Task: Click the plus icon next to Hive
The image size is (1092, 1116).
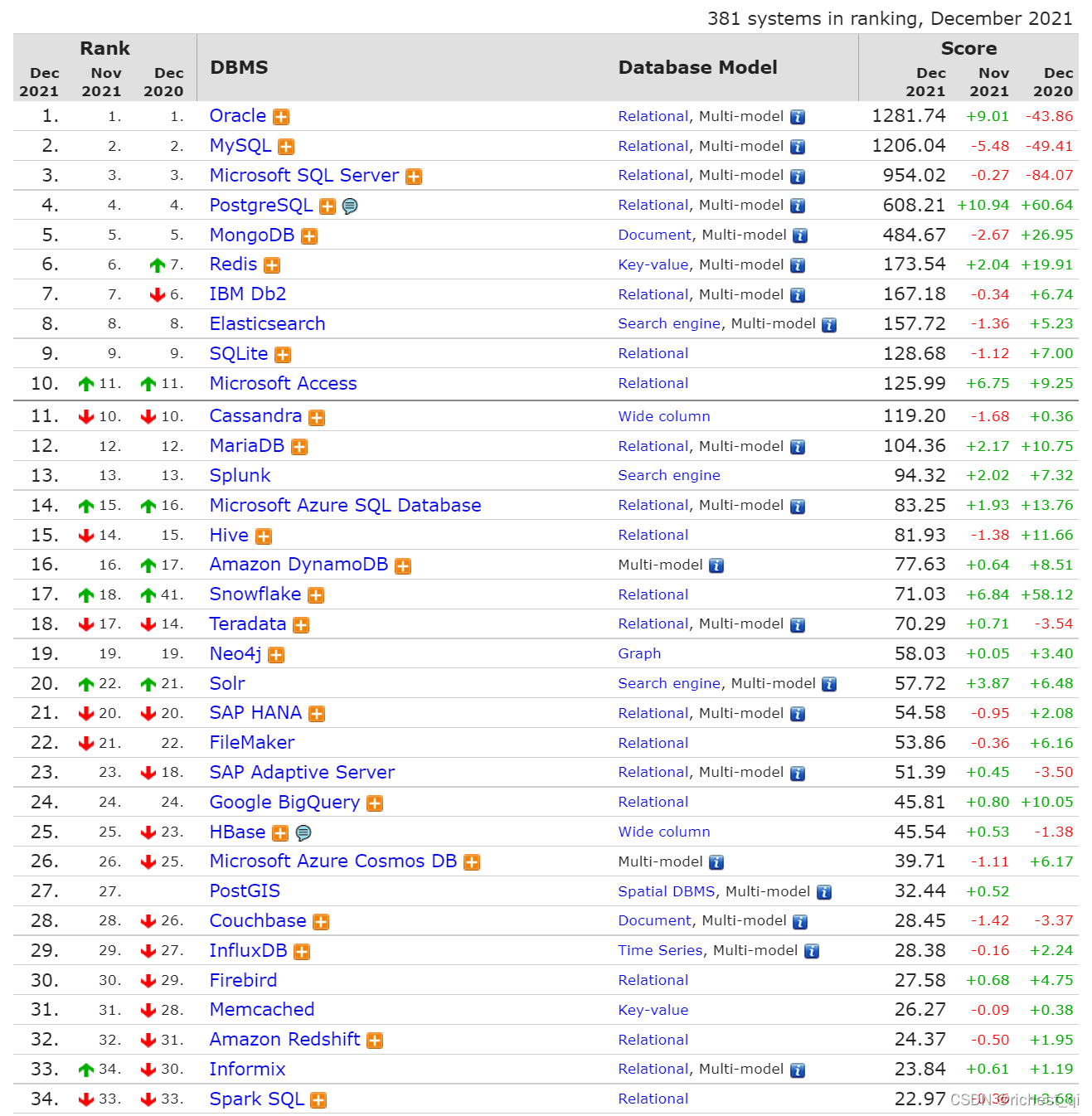Action: [264, 536]
